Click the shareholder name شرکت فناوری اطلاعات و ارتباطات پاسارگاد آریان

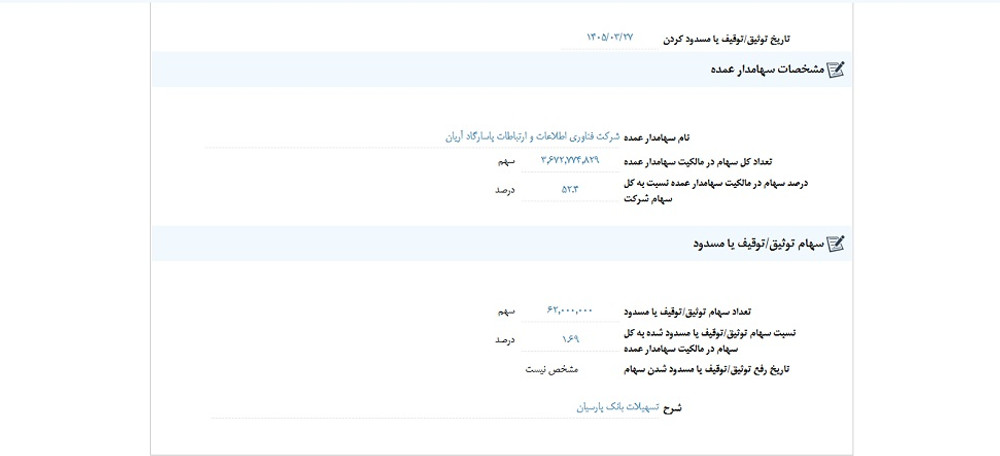click(x=532, y=136)
